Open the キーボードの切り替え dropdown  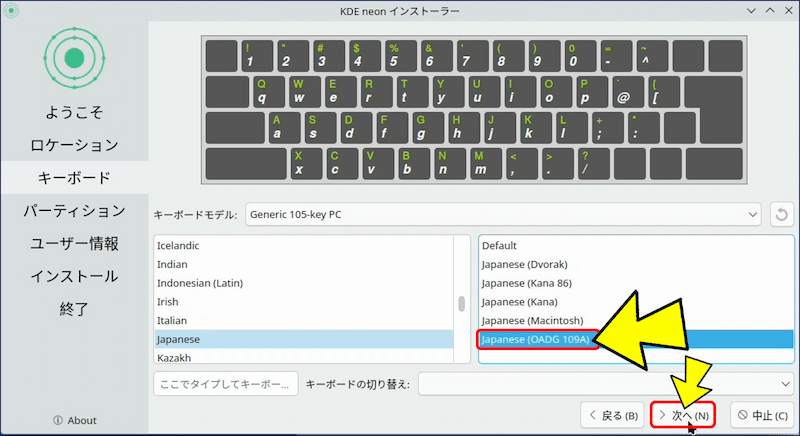pos(606,384)
